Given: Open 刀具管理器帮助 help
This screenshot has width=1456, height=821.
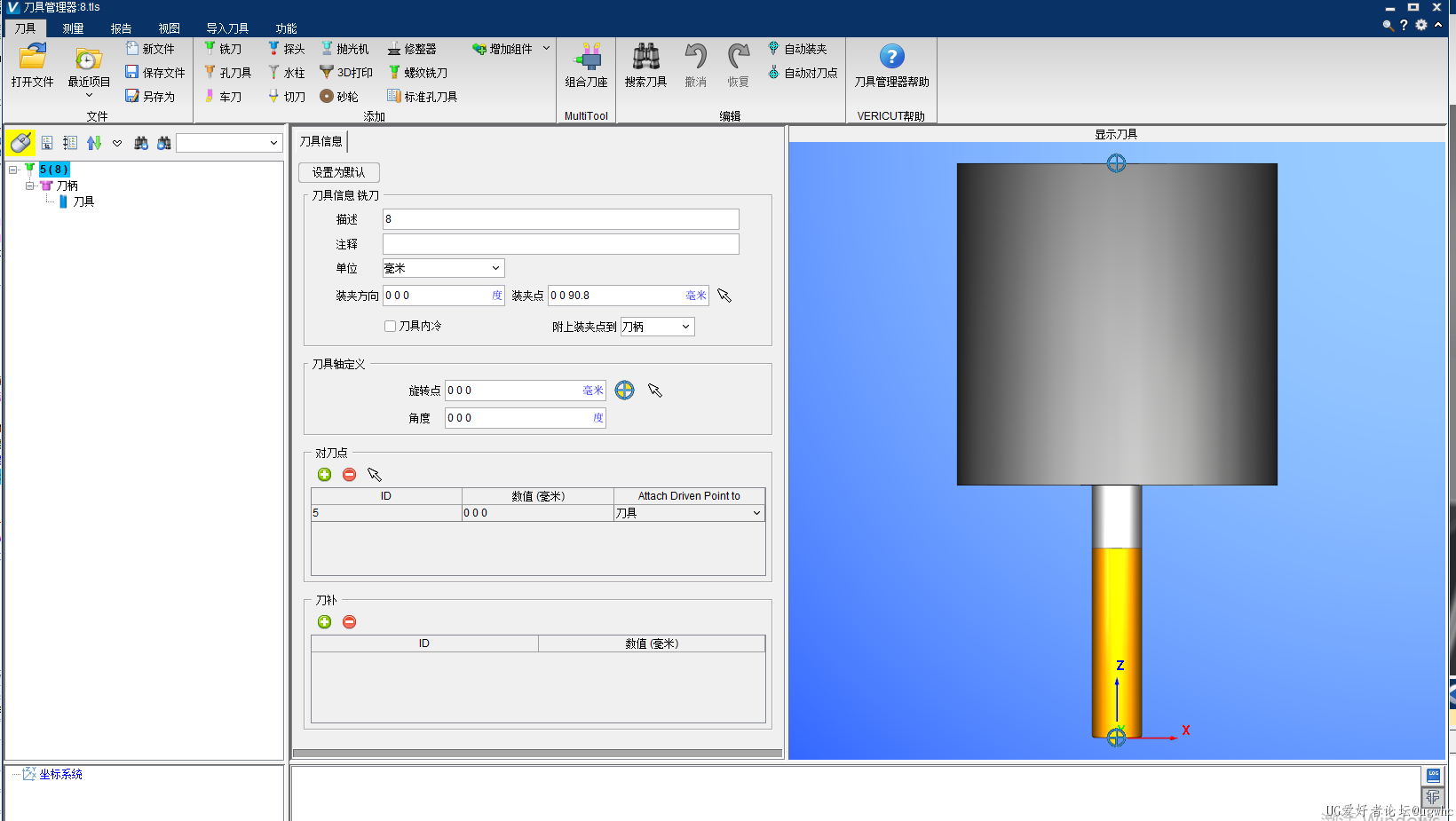Looking at the screenshot, I should click(x=891, y=65).
